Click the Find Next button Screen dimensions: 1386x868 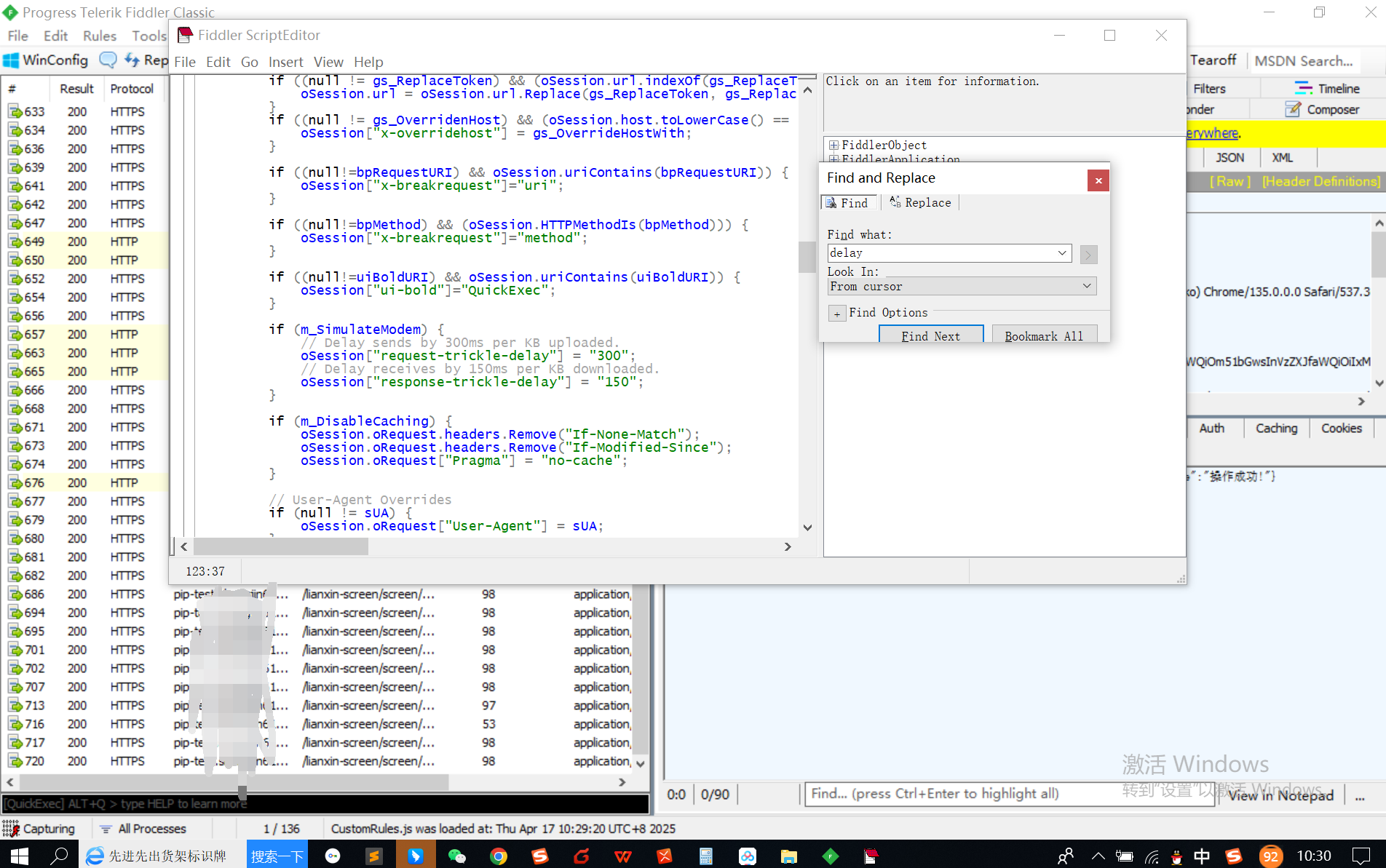point(931,335)
